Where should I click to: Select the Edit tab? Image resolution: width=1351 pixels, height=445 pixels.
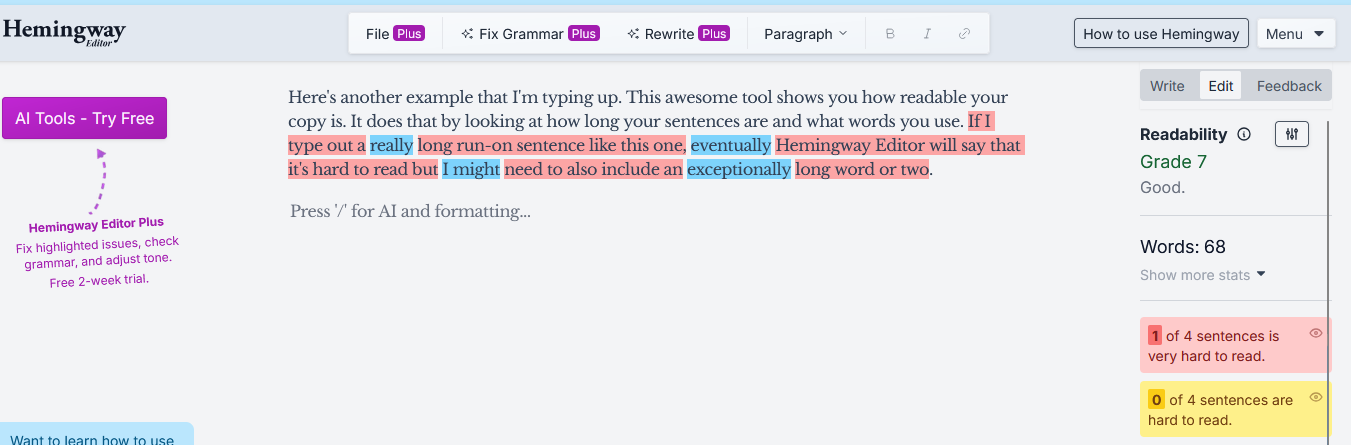1221,86
